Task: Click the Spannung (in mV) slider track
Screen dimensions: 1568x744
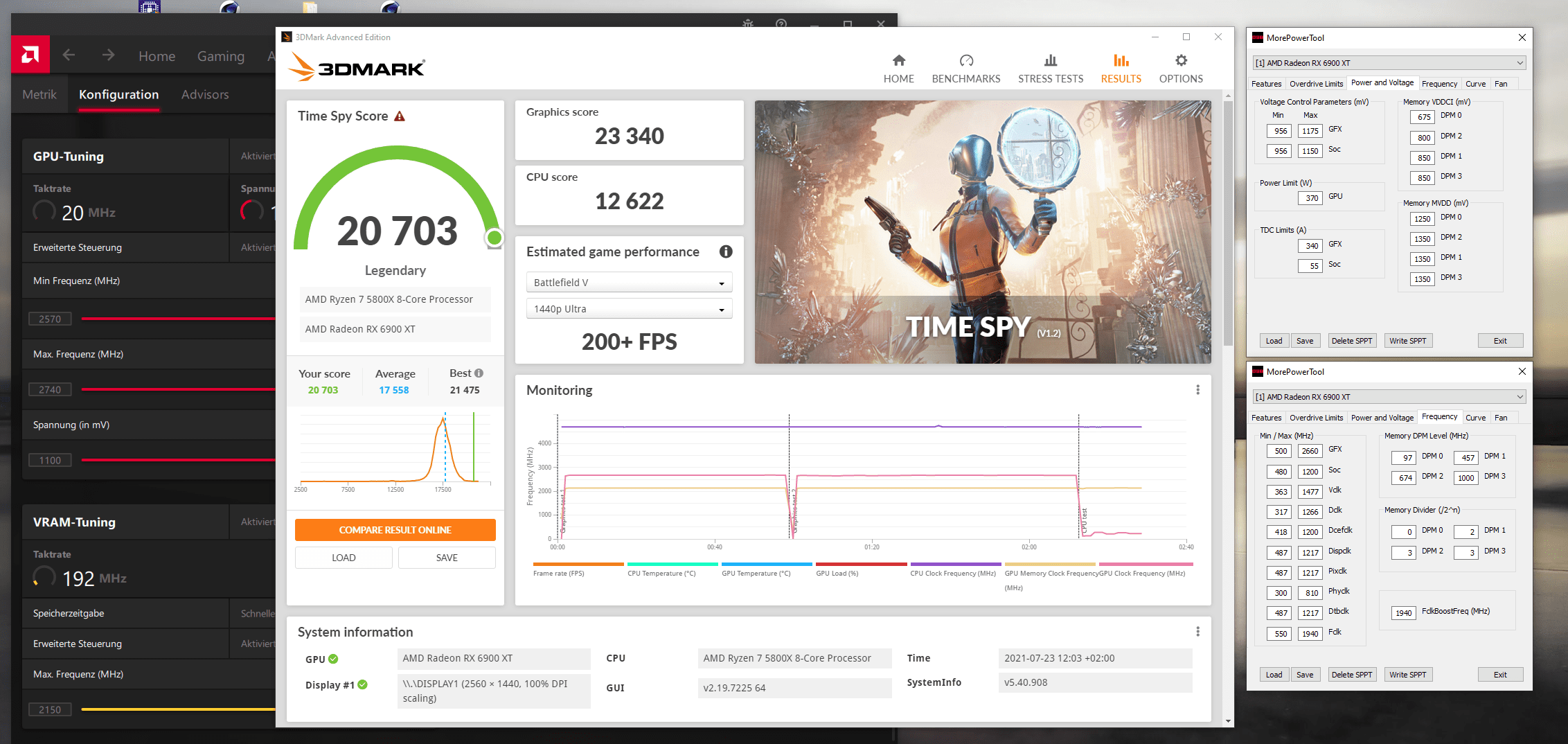Action: (x=178, y=460)
